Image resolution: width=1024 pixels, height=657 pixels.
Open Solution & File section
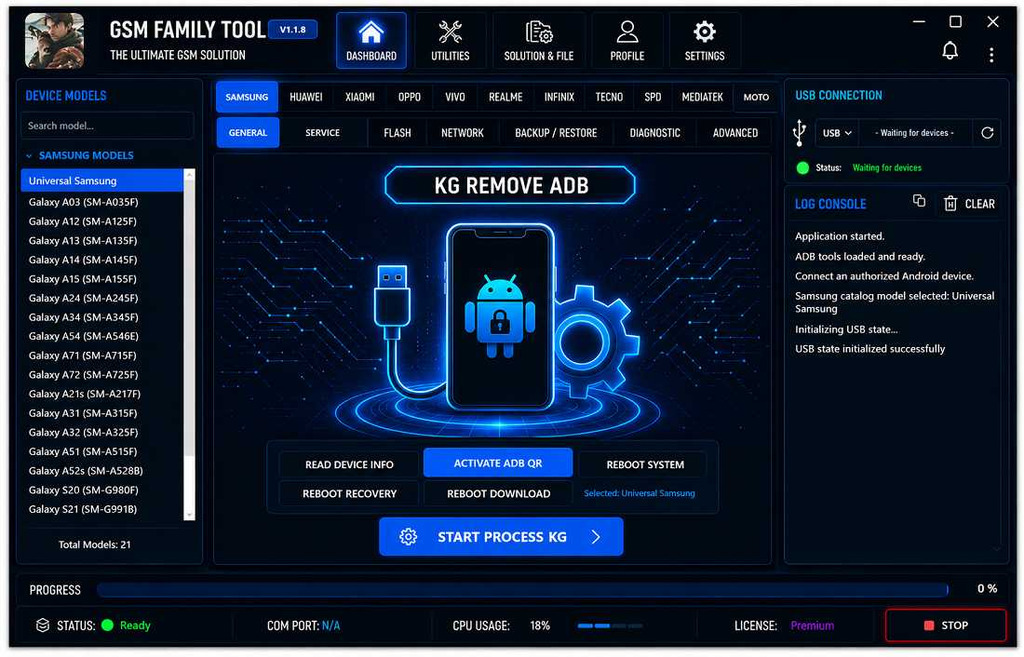coord(539,40)
